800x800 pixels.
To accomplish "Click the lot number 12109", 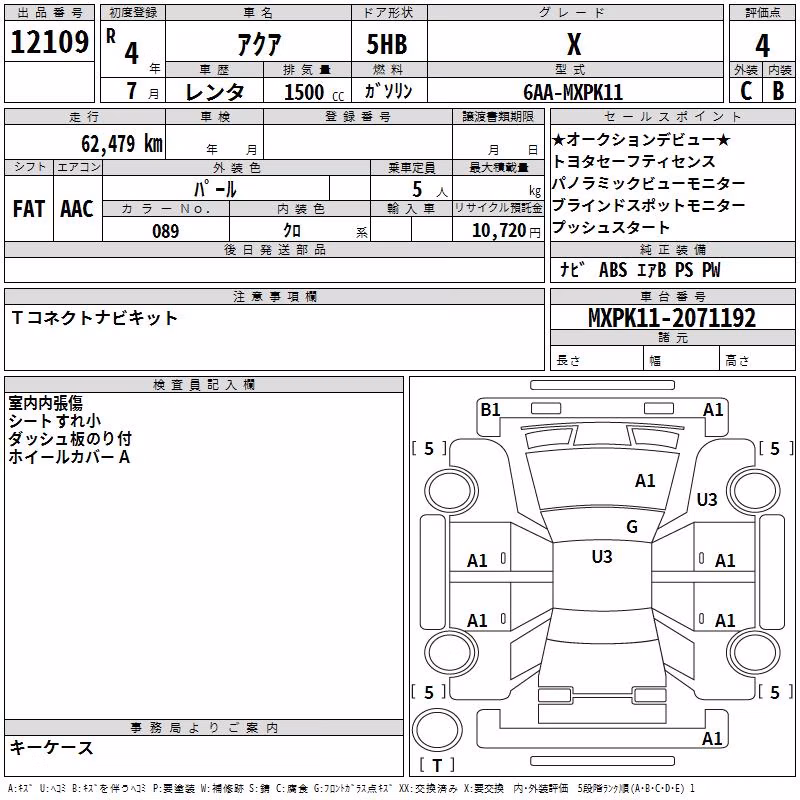I will tap(49, 42).
